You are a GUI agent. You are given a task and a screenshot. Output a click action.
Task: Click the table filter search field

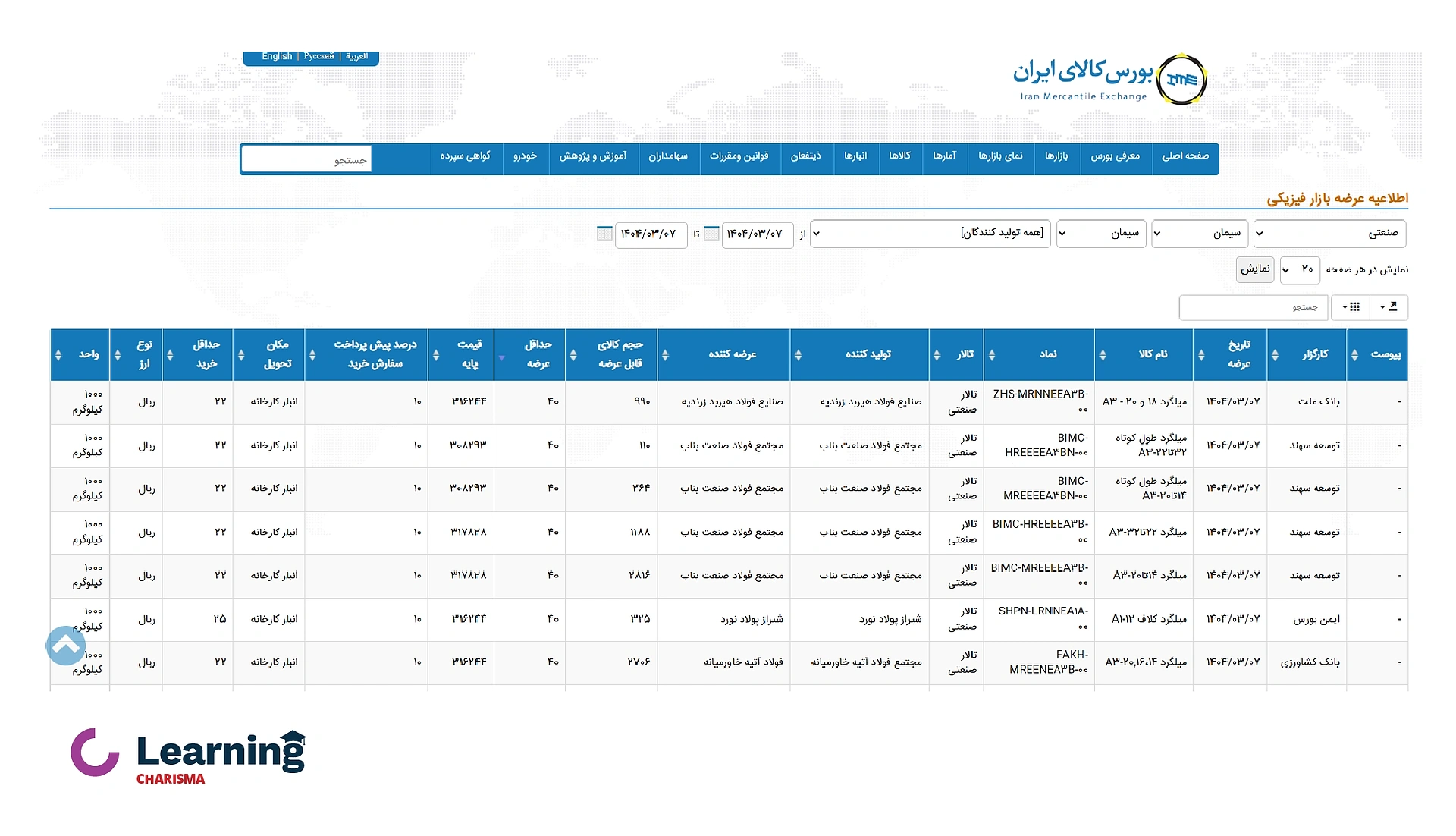click(1254, 307)
